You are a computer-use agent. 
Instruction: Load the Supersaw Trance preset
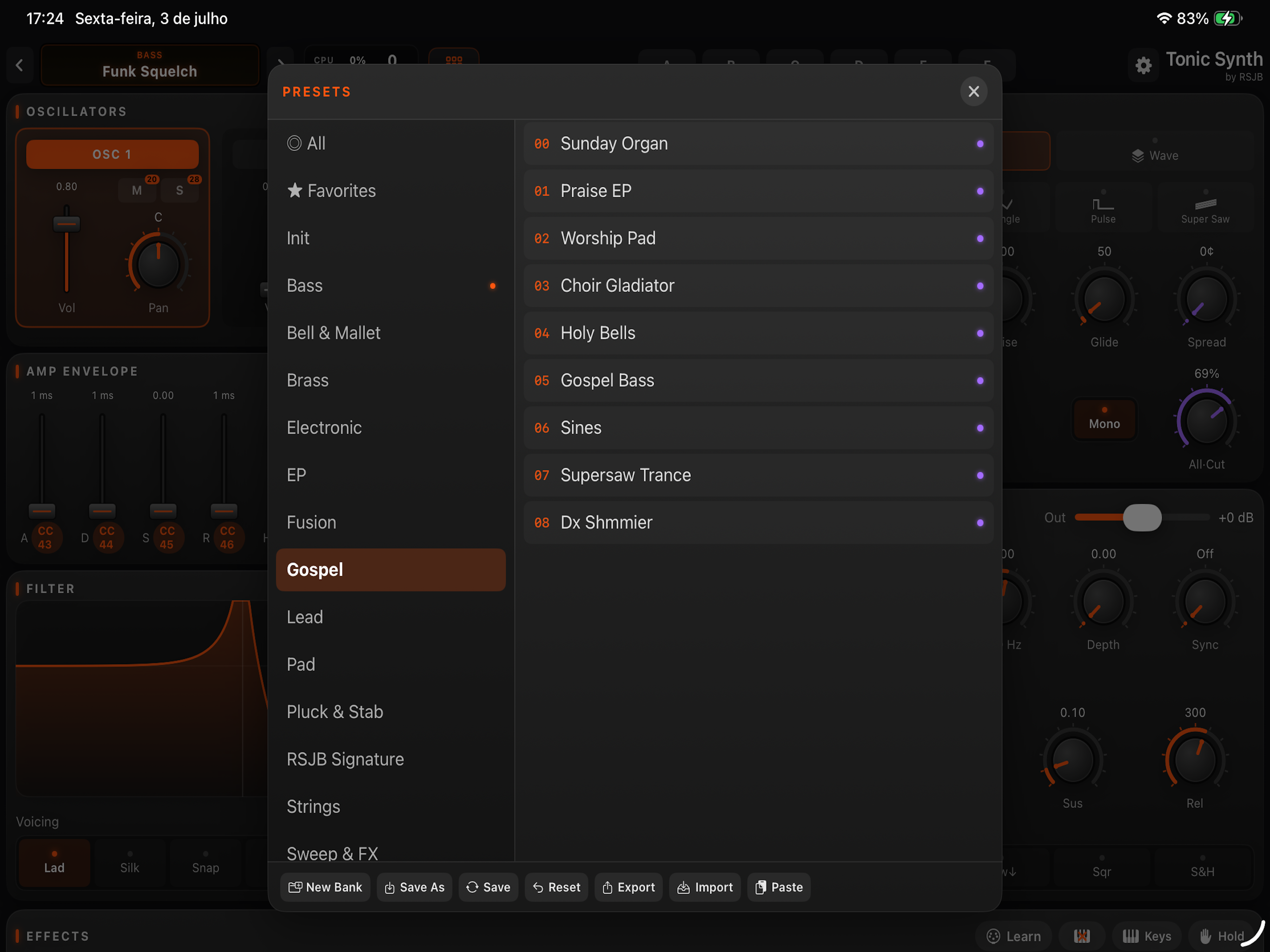pyautogui.click(x=758, y=475)
